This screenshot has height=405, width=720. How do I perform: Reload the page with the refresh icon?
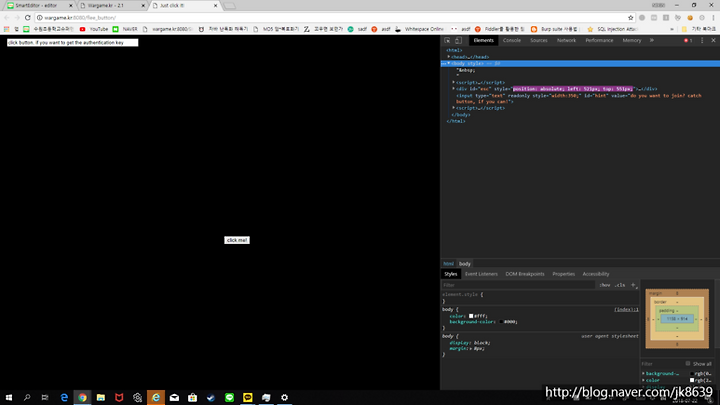(x=28, y=17)
